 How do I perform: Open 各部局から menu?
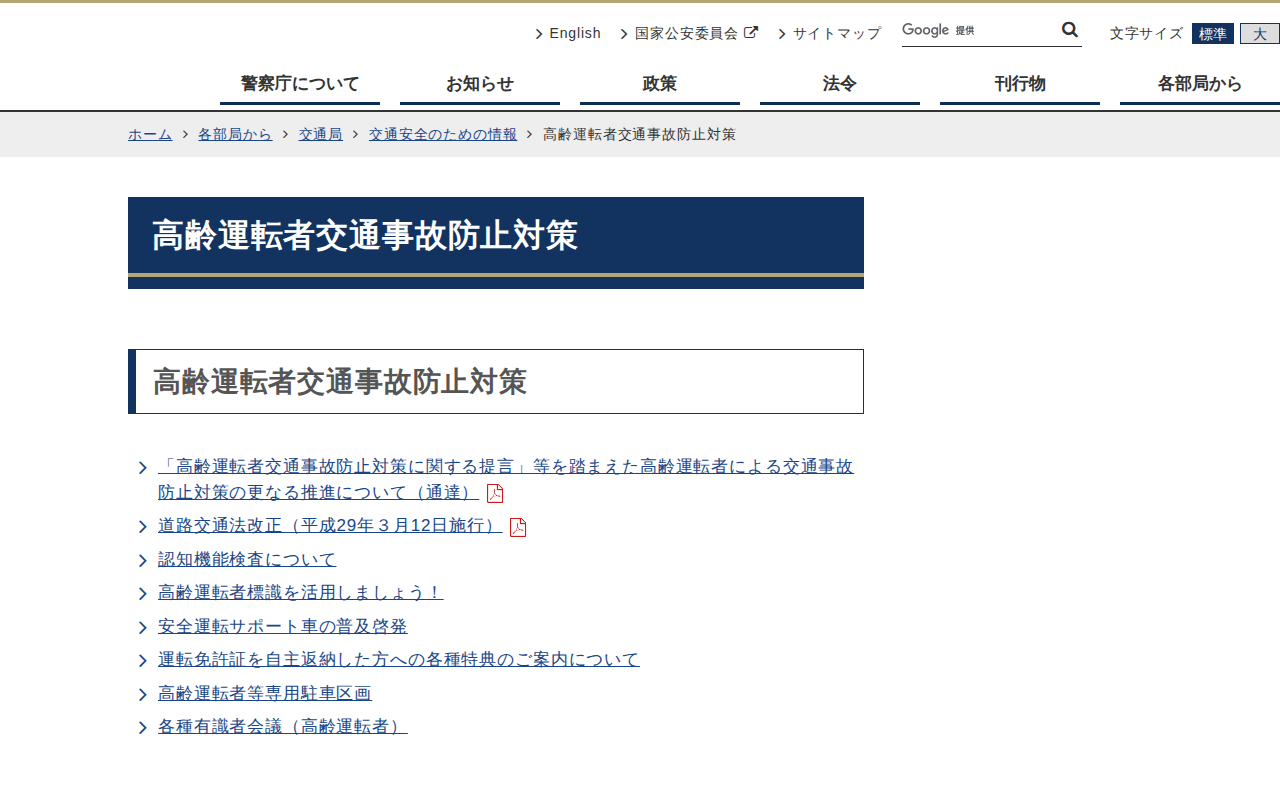tap(1200, 84)
